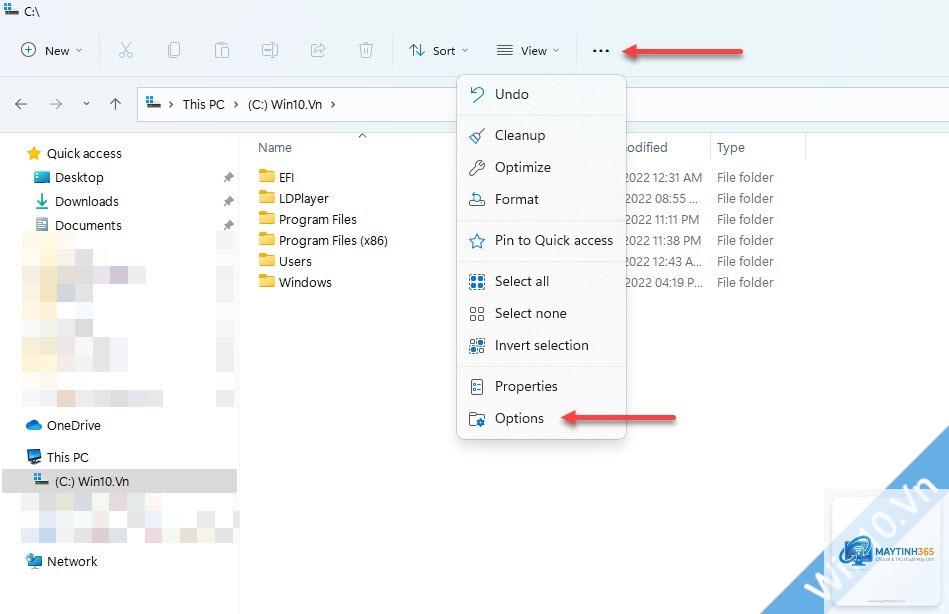Screen dimensions: 949x614
Task: Choose Cleanup from the menu
Action: click(541, 135)
